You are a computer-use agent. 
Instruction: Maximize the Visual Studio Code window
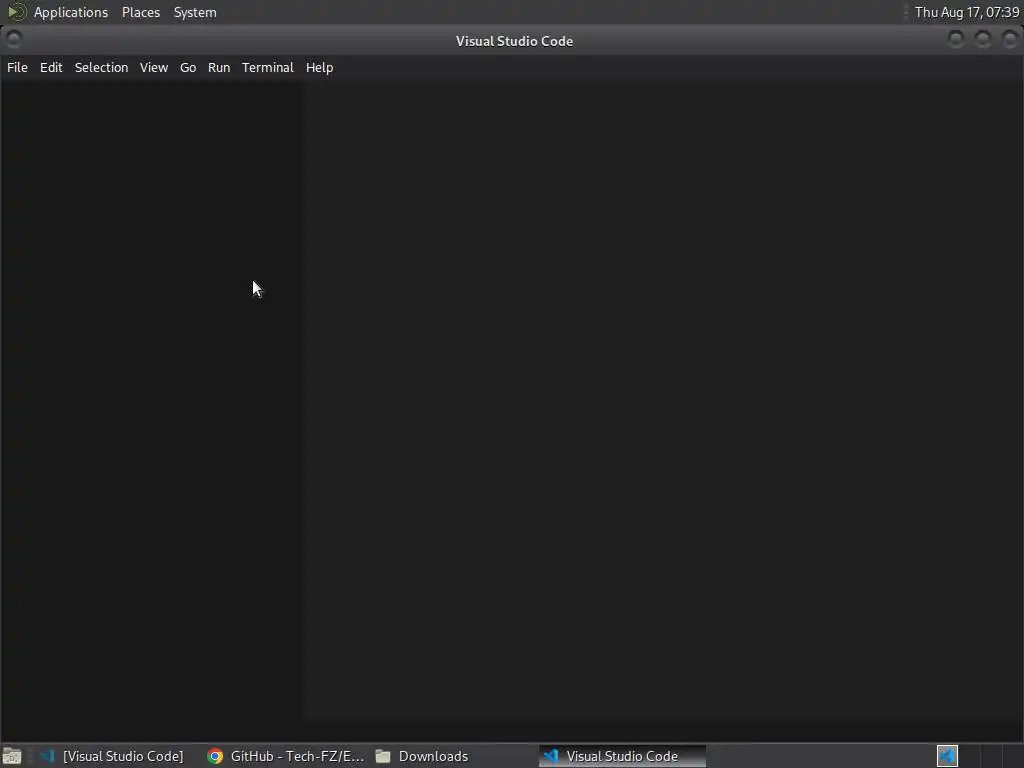pyautogui.click(x=983, y=40)
